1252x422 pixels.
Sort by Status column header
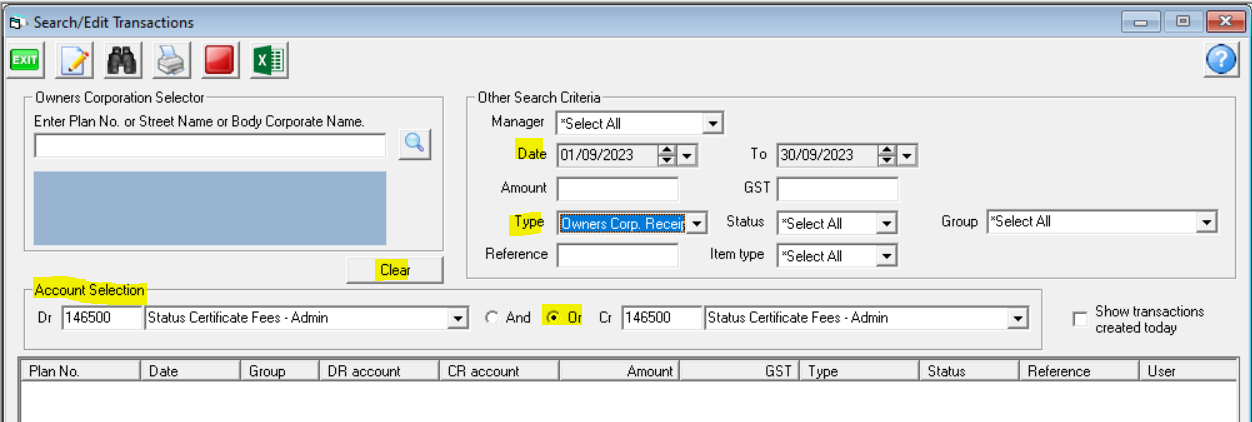coord(969,371)
